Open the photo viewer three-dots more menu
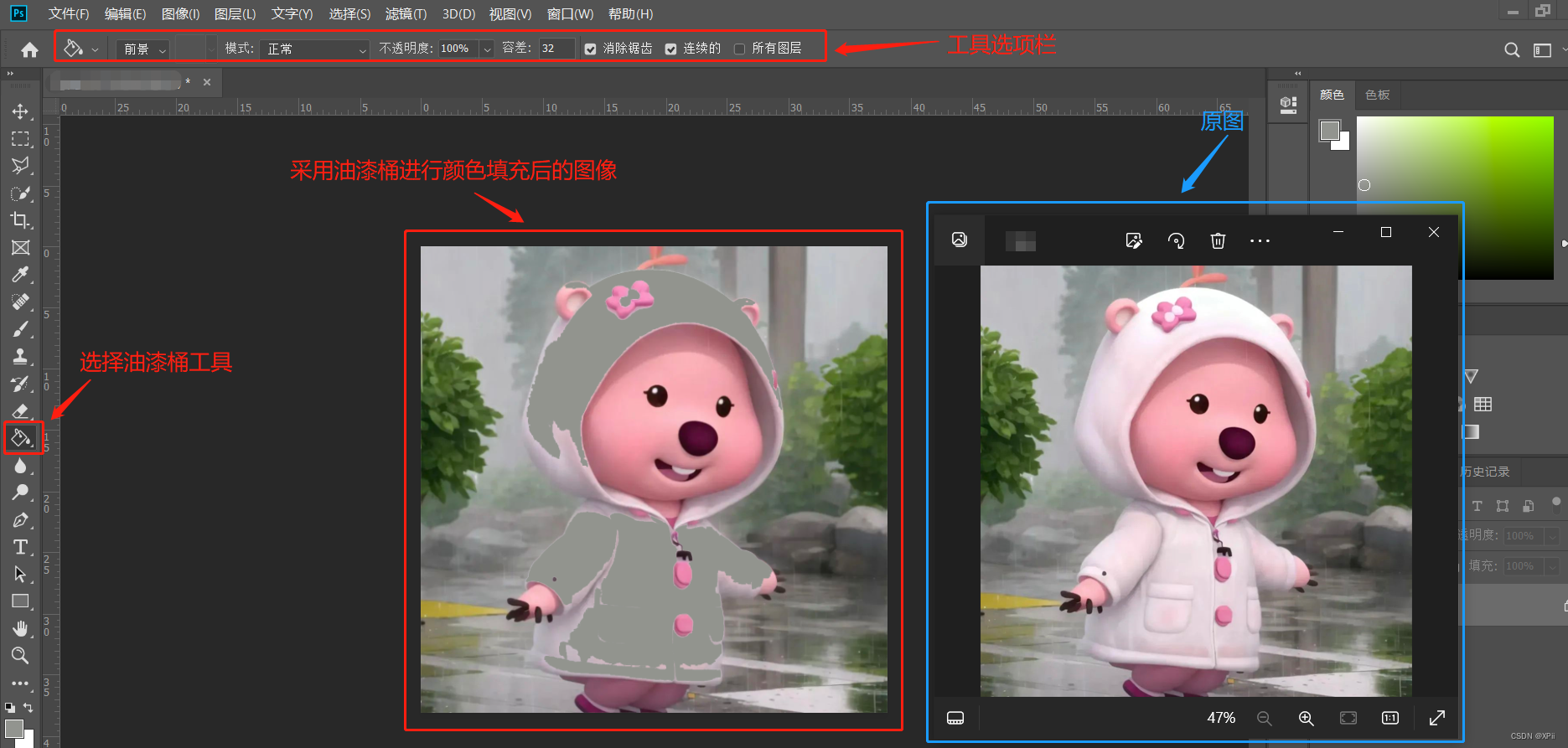1568x748 pixels. tap(1260, 241)
